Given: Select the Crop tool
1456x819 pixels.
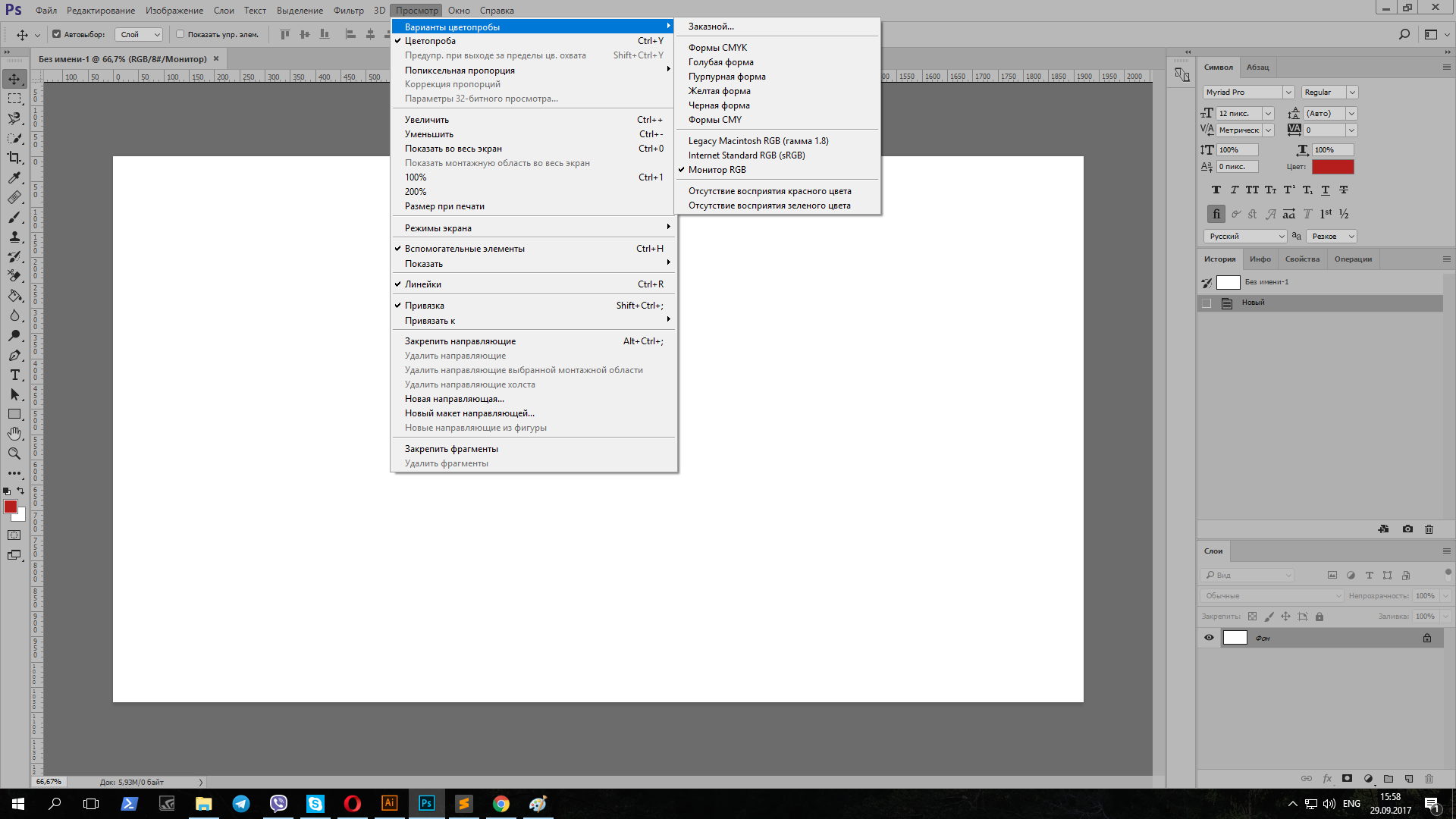Looking at the screenshot, I should click(14, 158).
